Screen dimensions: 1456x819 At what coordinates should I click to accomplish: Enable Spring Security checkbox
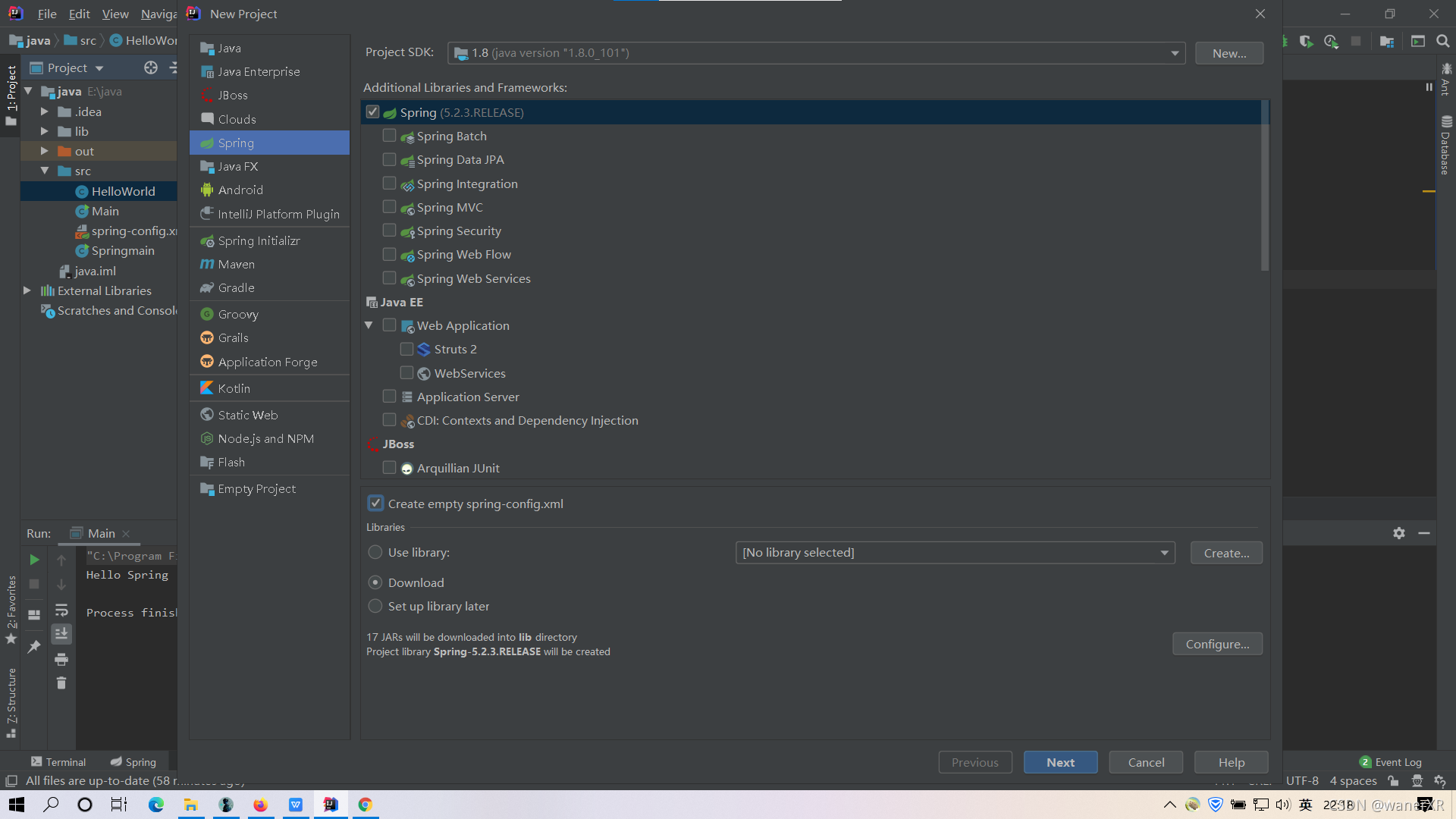coord(389,230)
